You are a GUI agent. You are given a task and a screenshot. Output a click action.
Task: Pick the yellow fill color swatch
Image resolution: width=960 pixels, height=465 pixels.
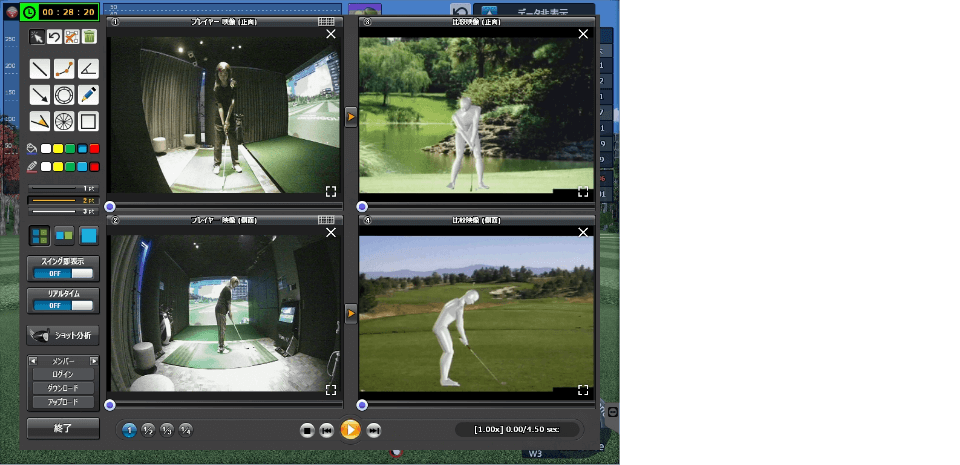point(58,149)
